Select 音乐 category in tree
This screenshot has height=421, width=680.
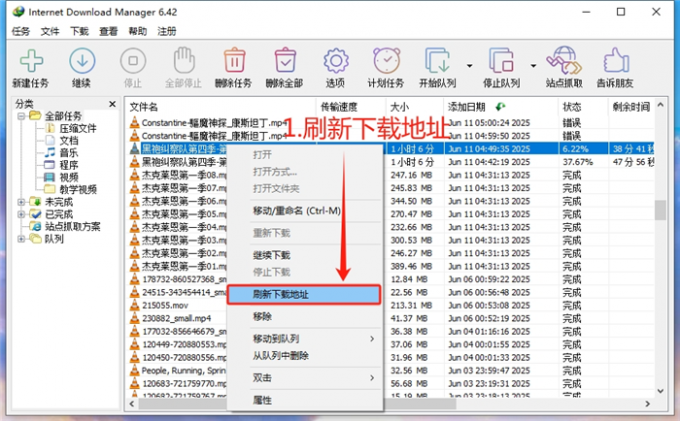pyautogui.click(x=69, y=153)
